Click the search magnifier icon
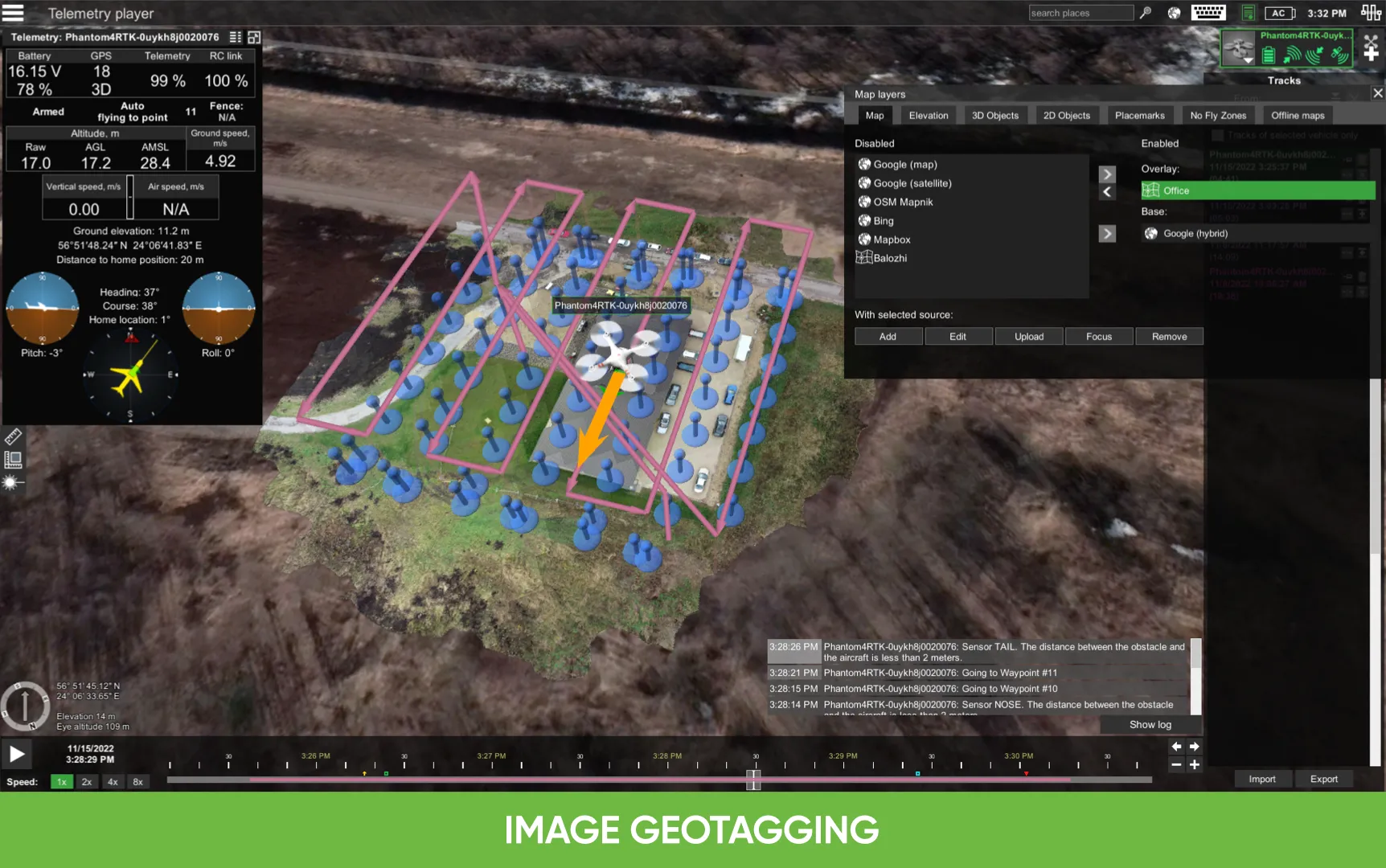This screenshot has height=868, width=1386. point(1146,13)
